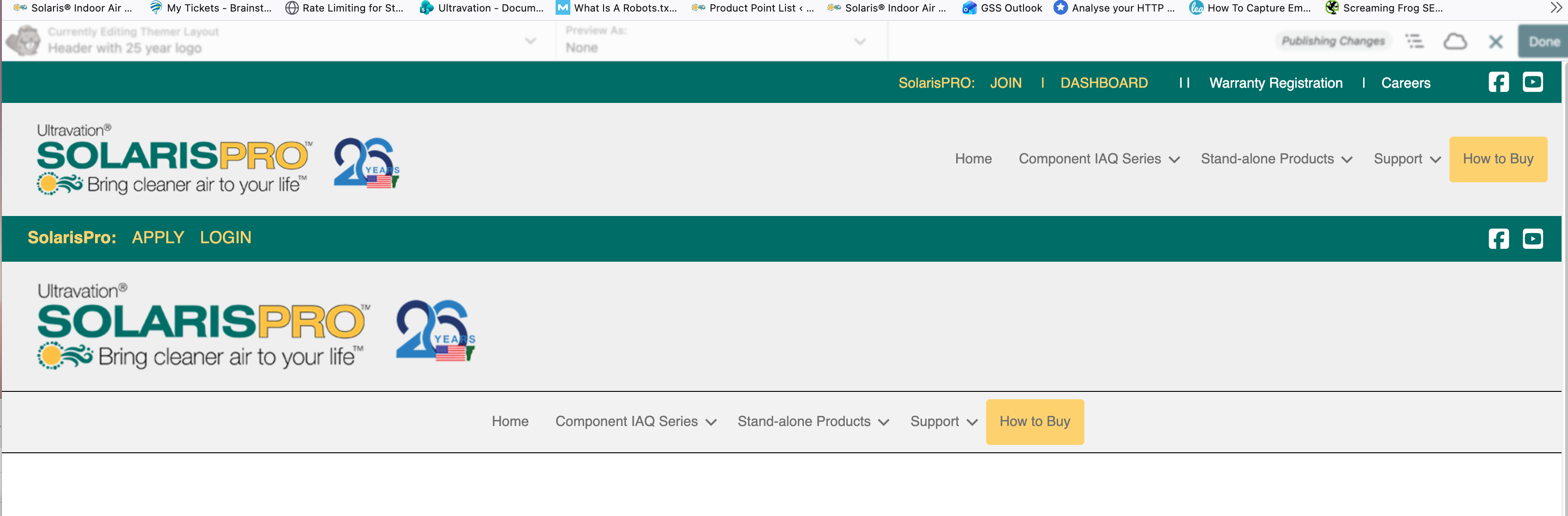The image size is (1568, 516).
Task: Open the outline list icon in builder toolbar
Action: coord(1414,42)
